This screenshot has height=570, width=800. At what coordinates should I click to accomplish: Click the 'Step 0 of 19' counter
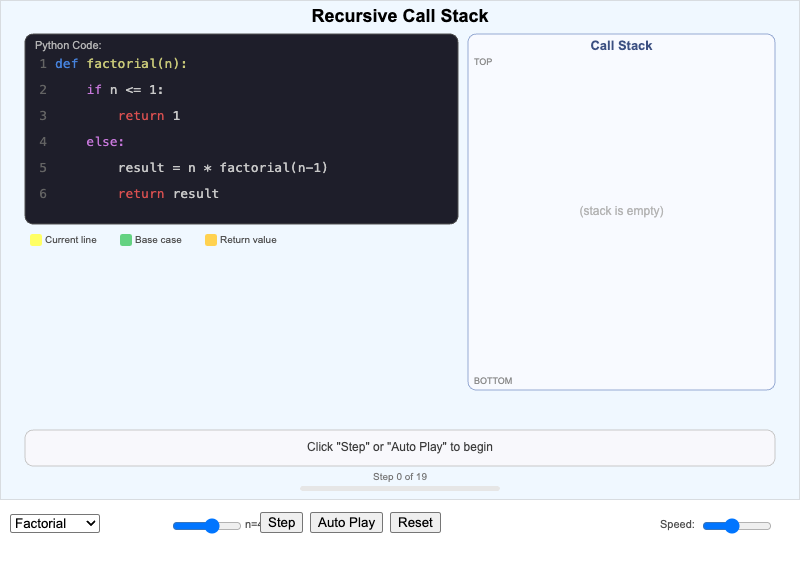[x=400, y=476]
